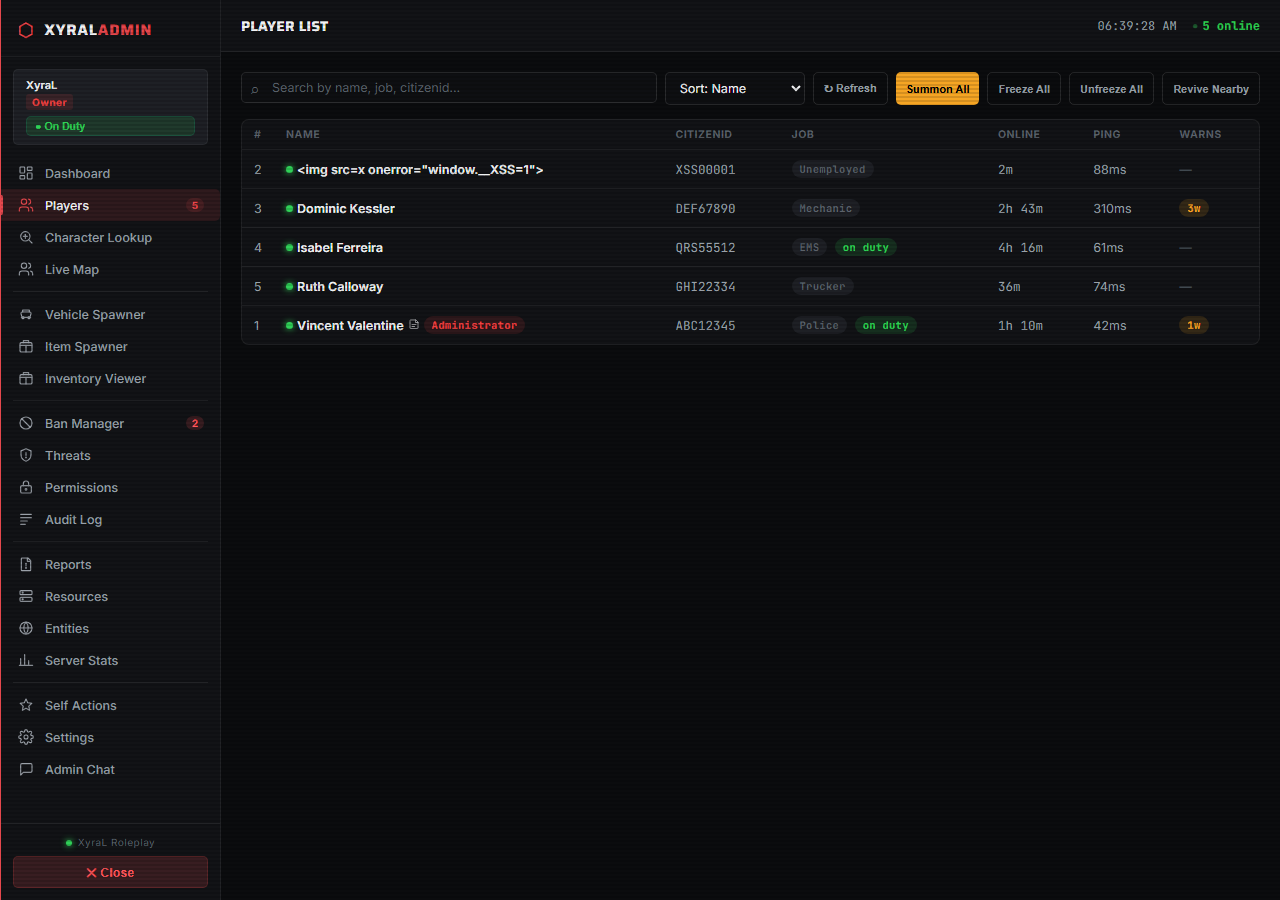Open the Audit Log page

tap(110, 519)
